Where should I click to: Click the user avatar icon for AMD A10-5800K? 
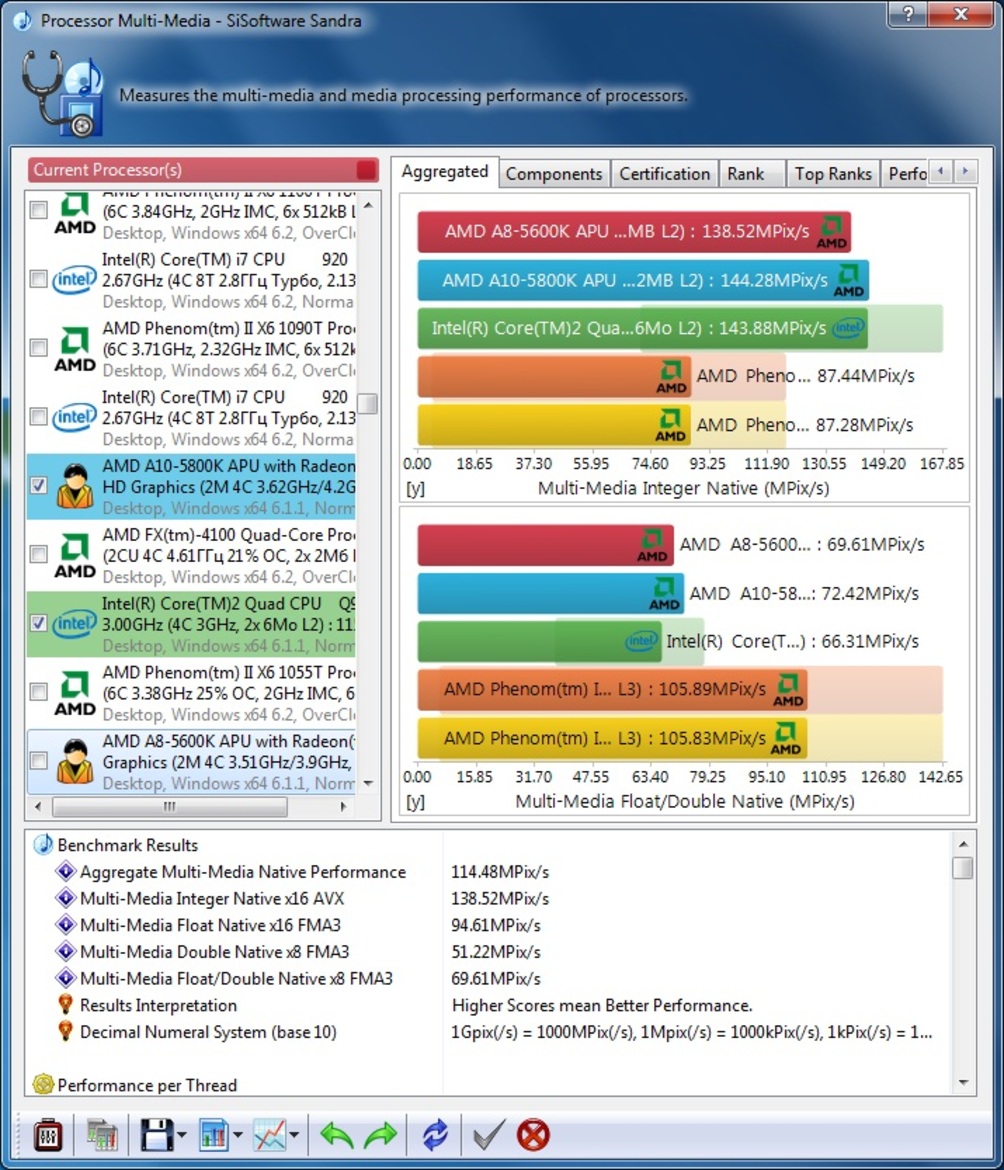coord(75,487)
